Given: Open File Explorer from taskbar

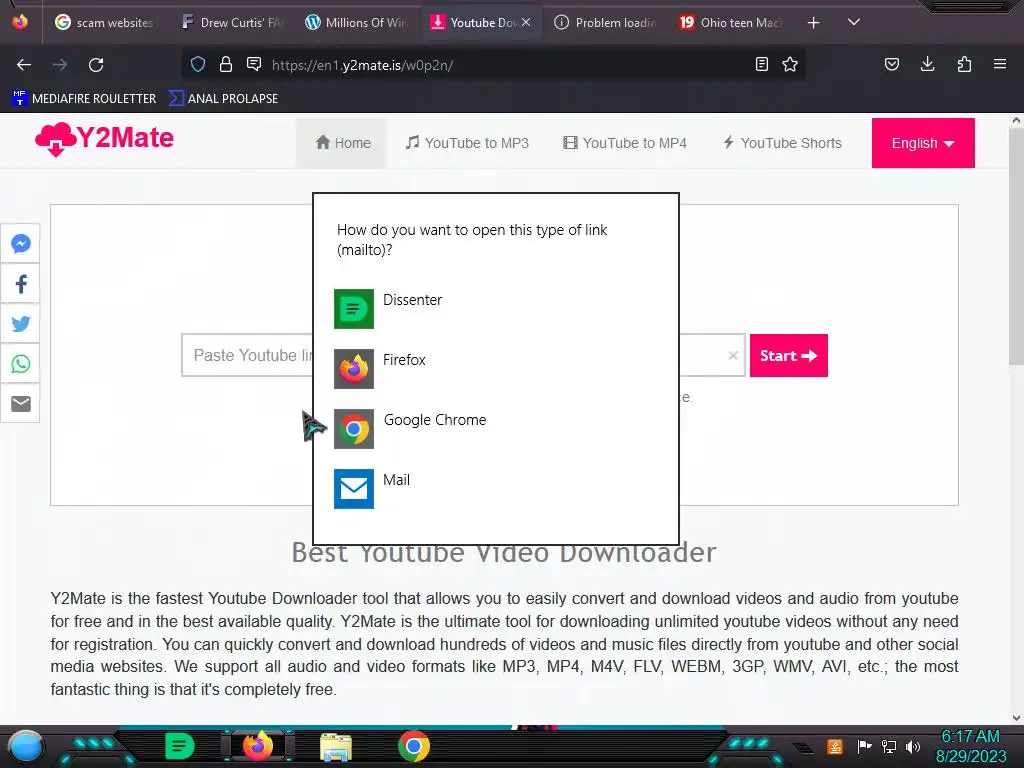Looking at the screenshot, I should (x=336, y=746).
